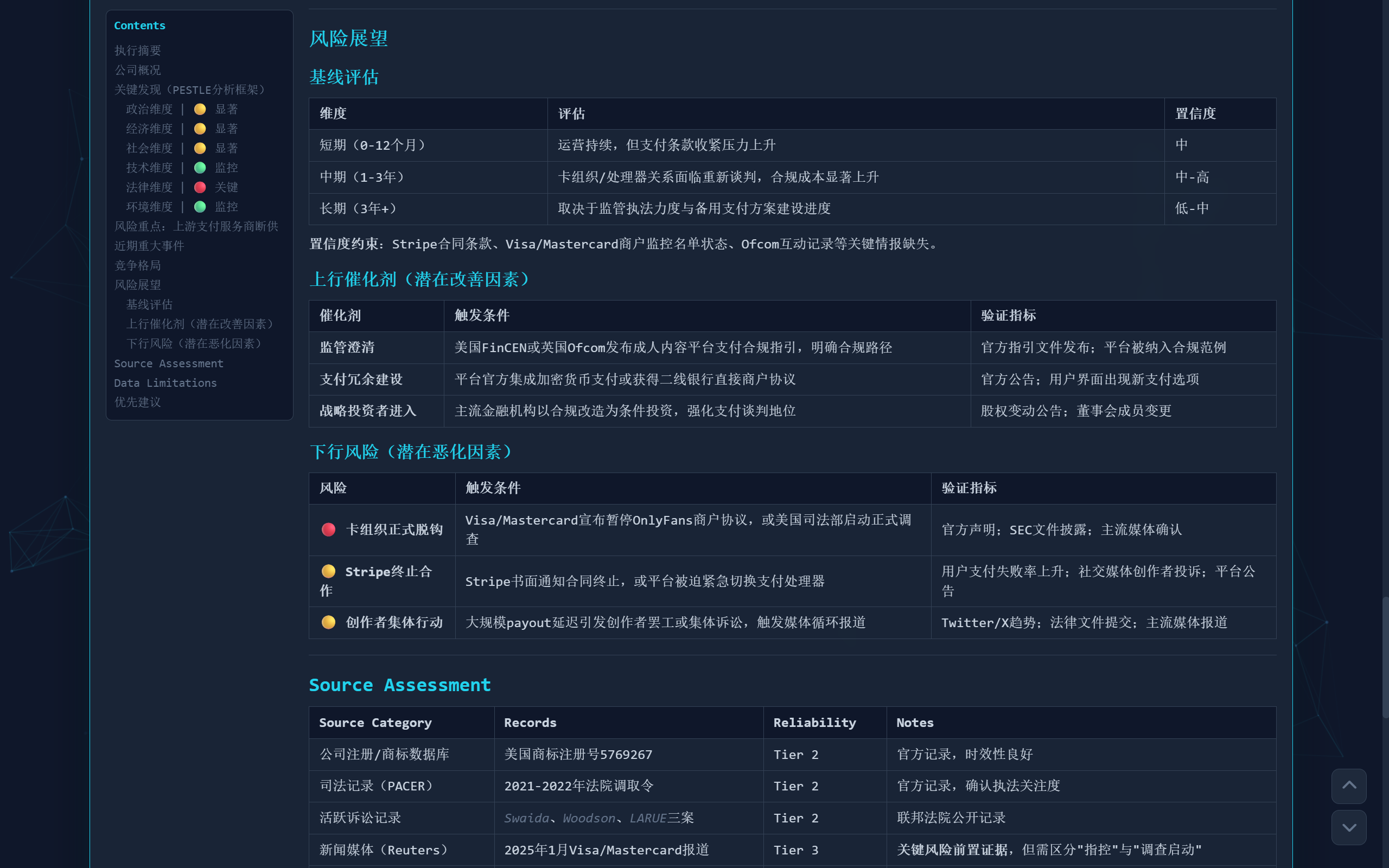Select 下行风险（潜在恶化因素） in Contents

(194, 343)
